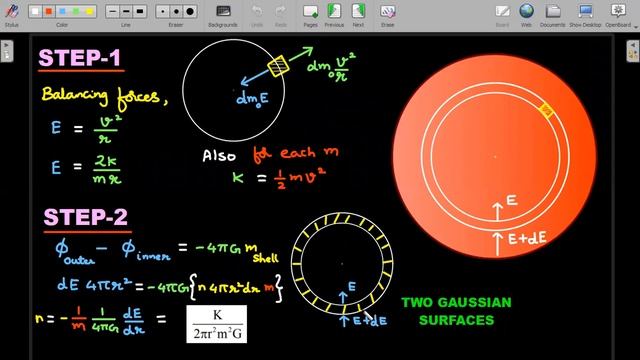Choose the thin line width
Viewport: 640px width, 360px height.
click(112, 12)
